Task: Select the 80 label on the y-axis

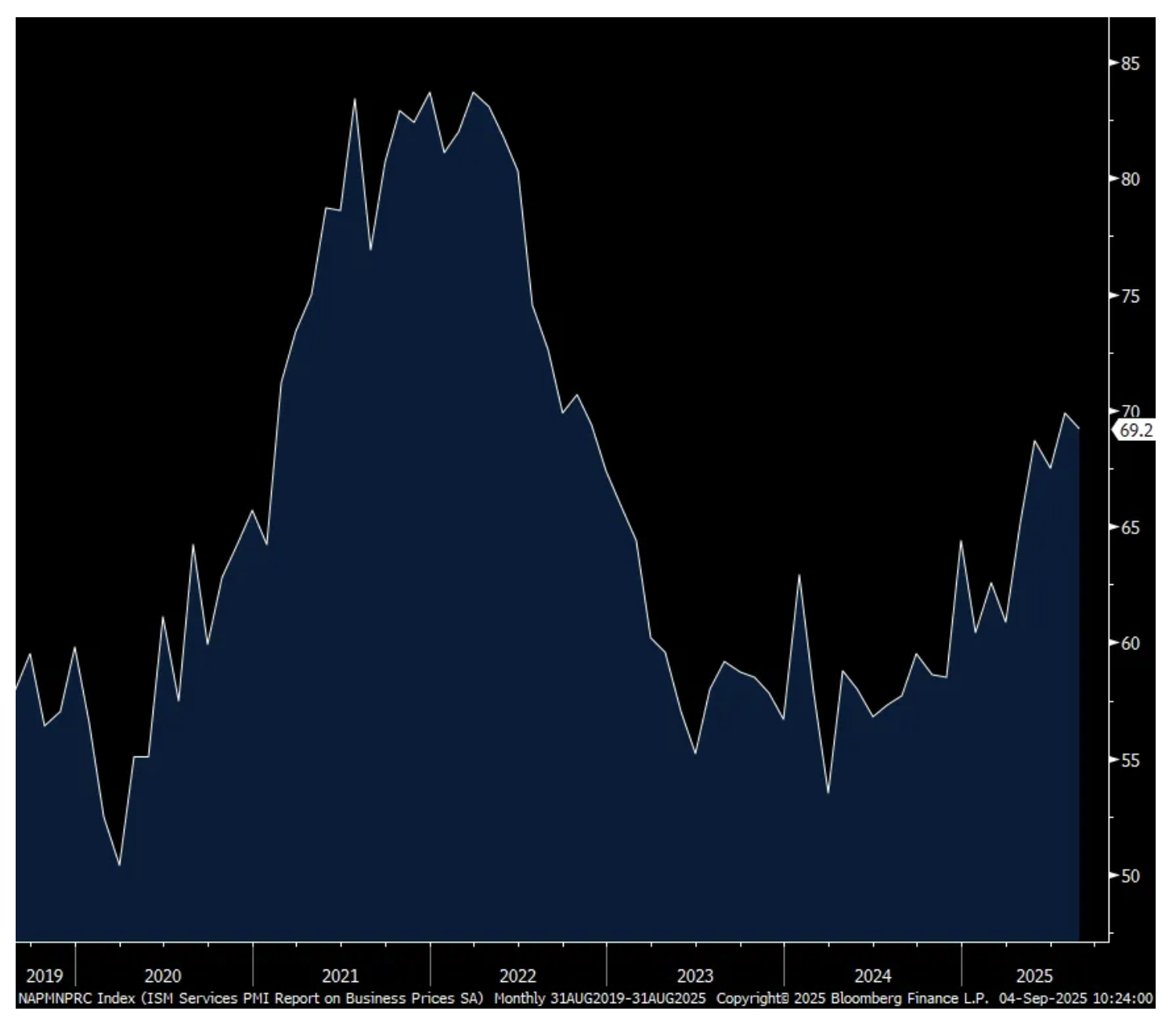Action: pos(1130,179)
